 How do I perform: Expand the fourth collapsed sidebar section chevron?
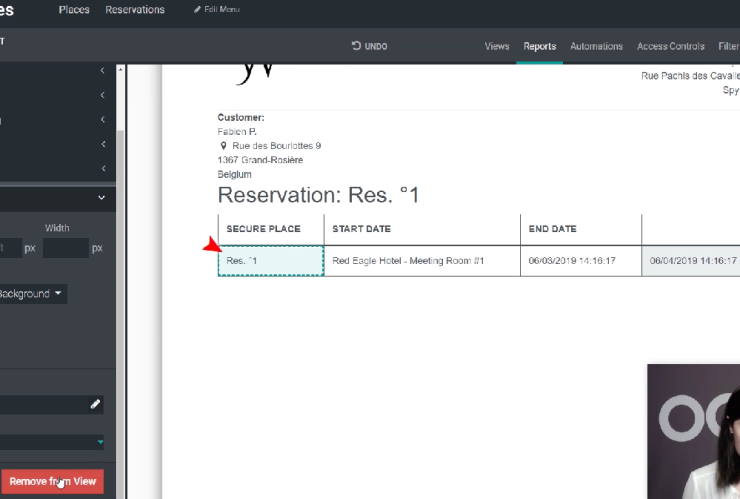(103, 144)
